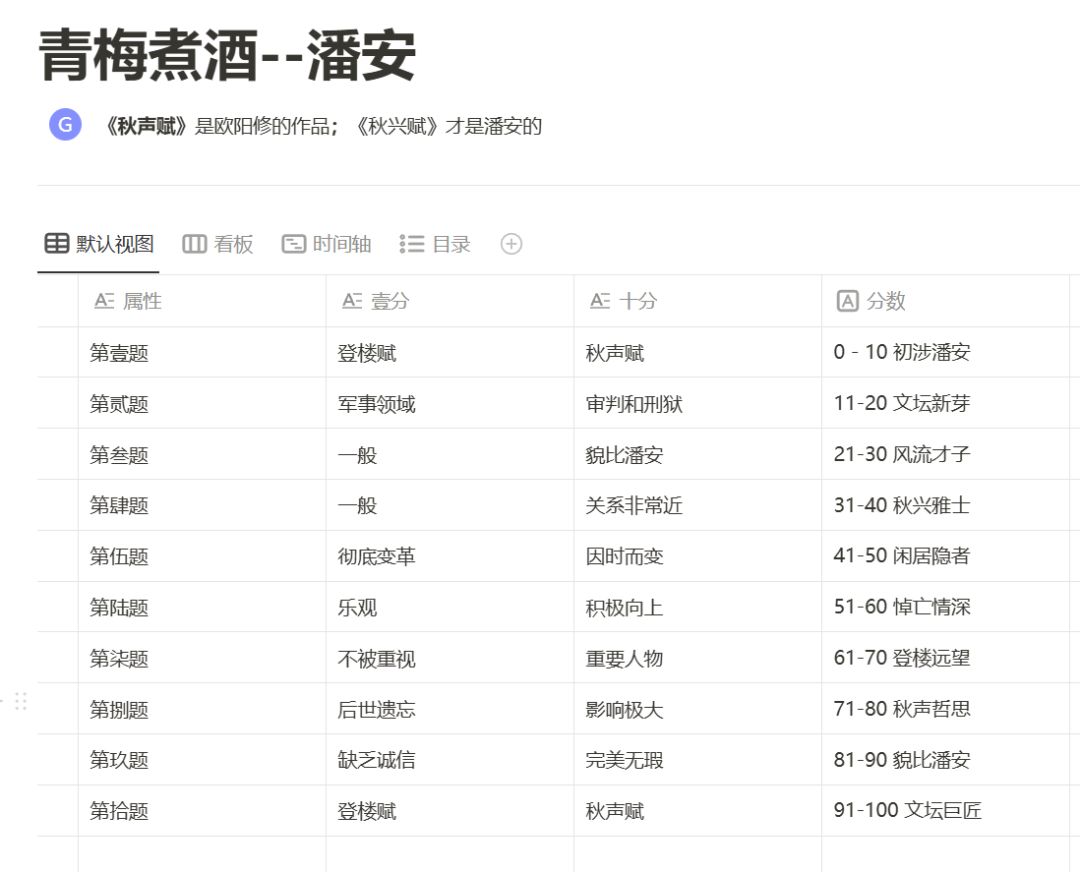Click the 31-40 秋兴雅士 cell

[946, 506]
